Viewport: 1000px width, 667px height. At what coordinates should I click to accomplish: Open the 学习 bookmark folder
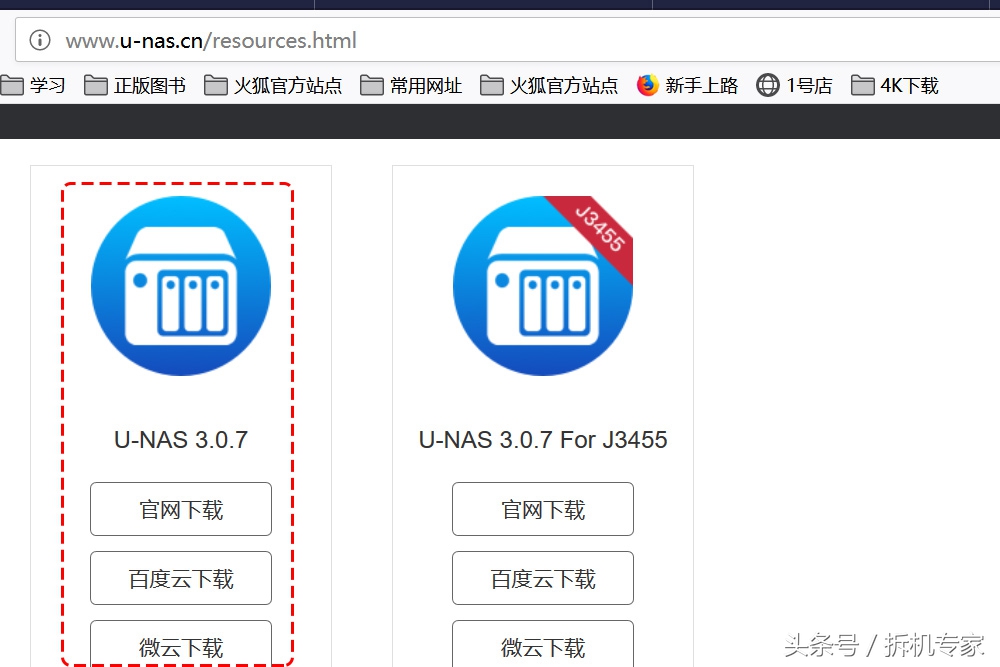tap(33, 85)
